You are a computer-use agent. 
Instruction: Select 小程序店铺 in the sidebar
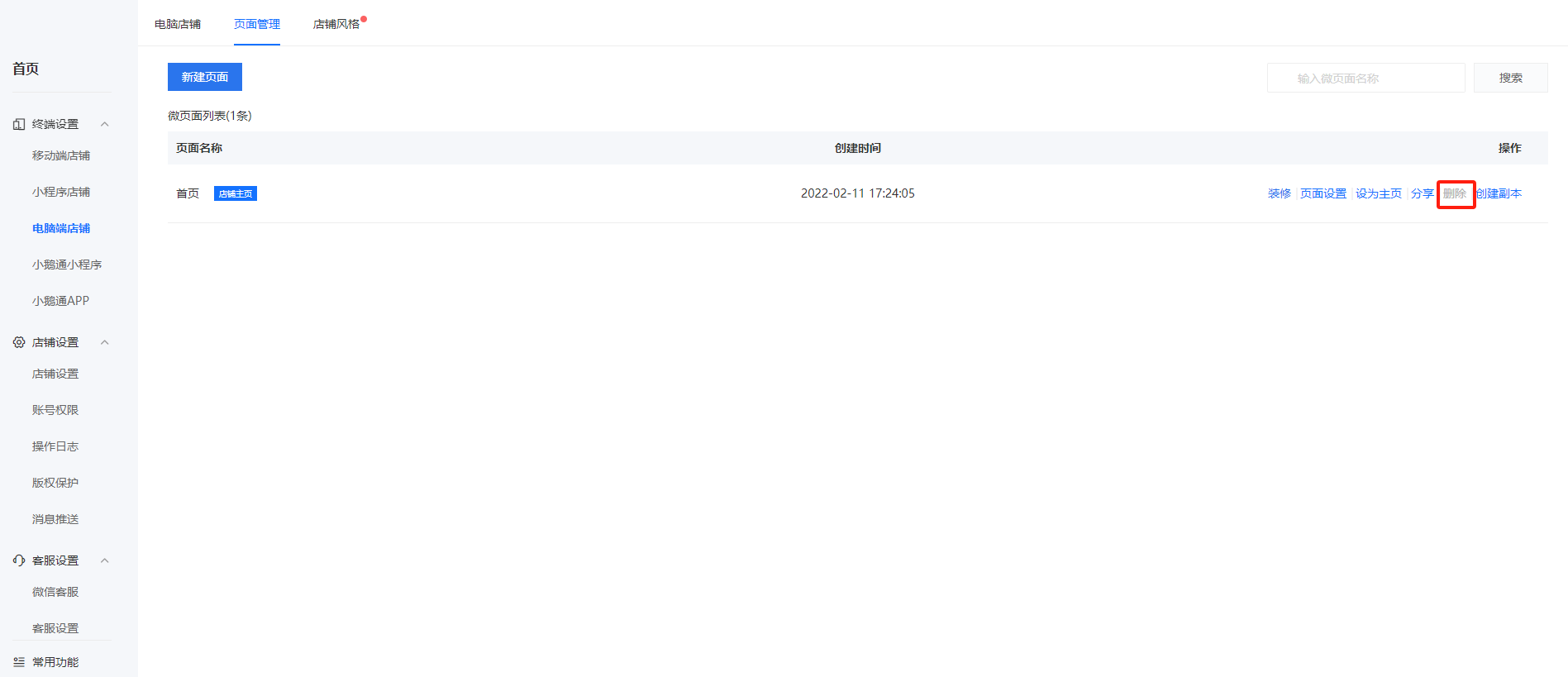61,192
